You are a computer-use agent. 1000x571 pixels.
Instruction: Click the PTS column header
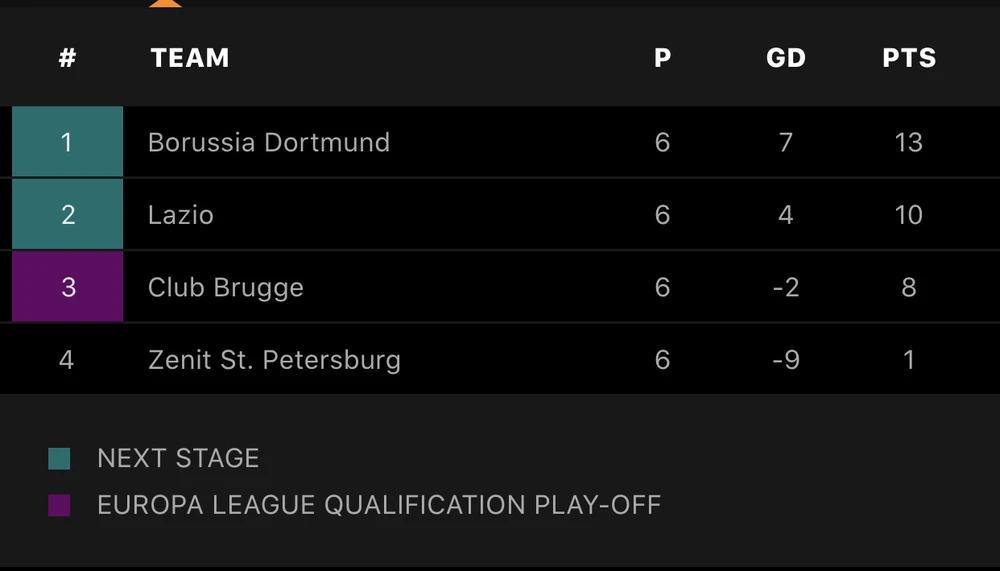click(909, 58)
